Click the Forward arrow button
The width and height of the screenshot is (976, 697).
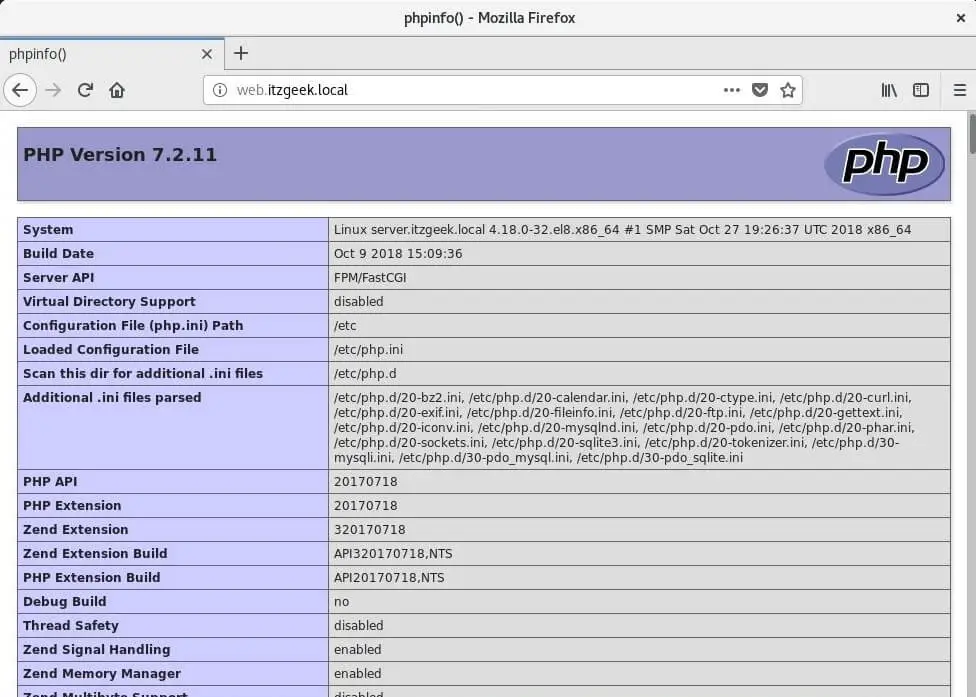click(x=54, y=90)
